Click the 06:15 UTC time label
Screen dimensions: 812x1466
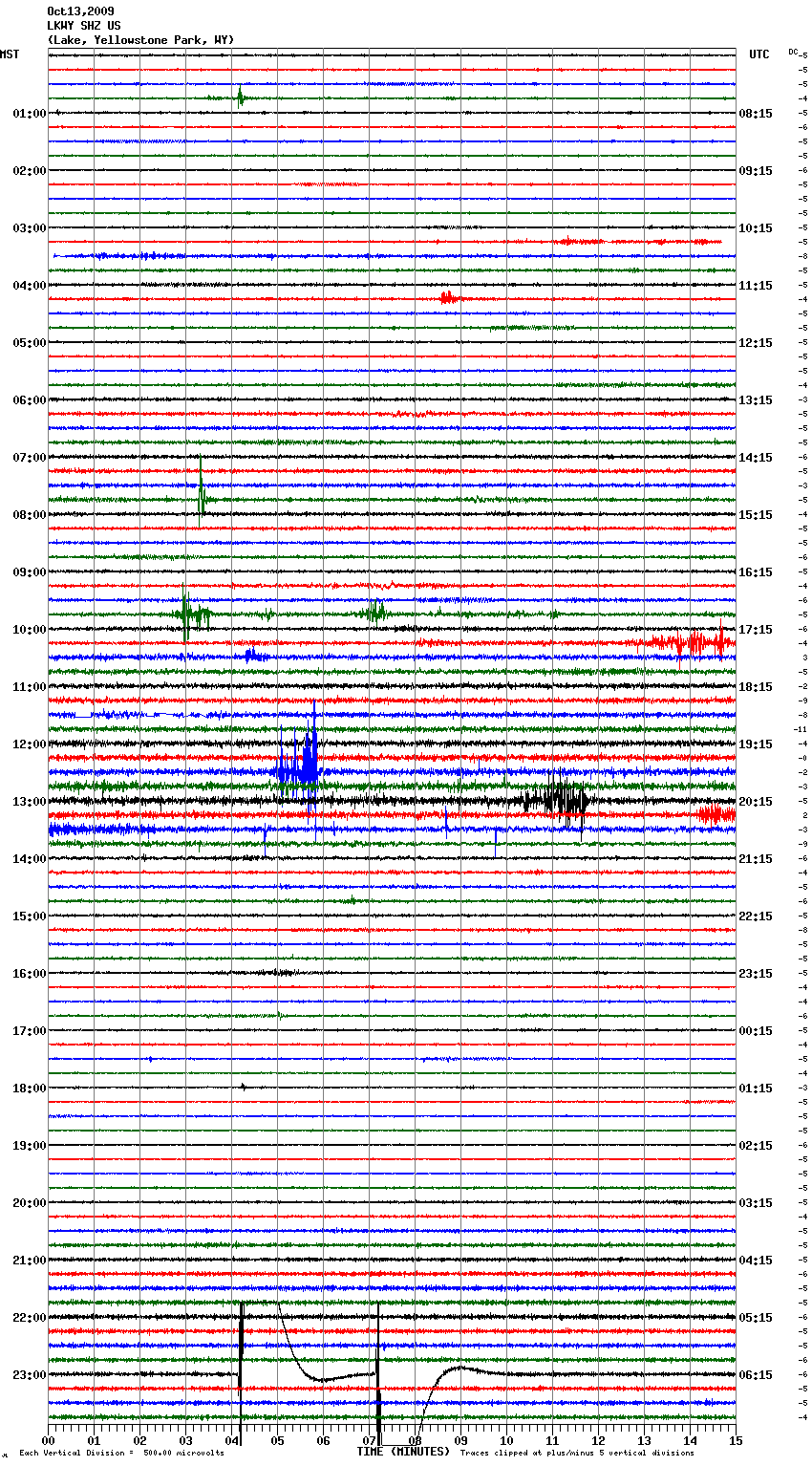pos(756,1375)
